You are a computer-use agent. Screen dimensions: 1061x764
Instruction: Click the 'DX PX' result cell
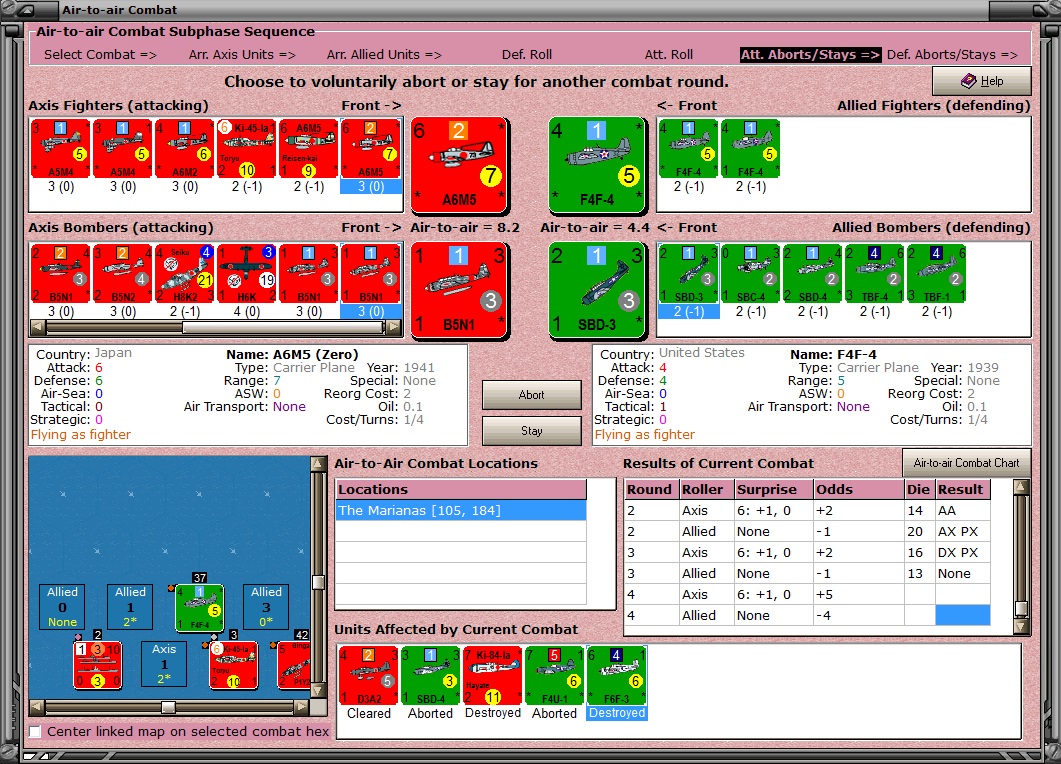(962, 552)
